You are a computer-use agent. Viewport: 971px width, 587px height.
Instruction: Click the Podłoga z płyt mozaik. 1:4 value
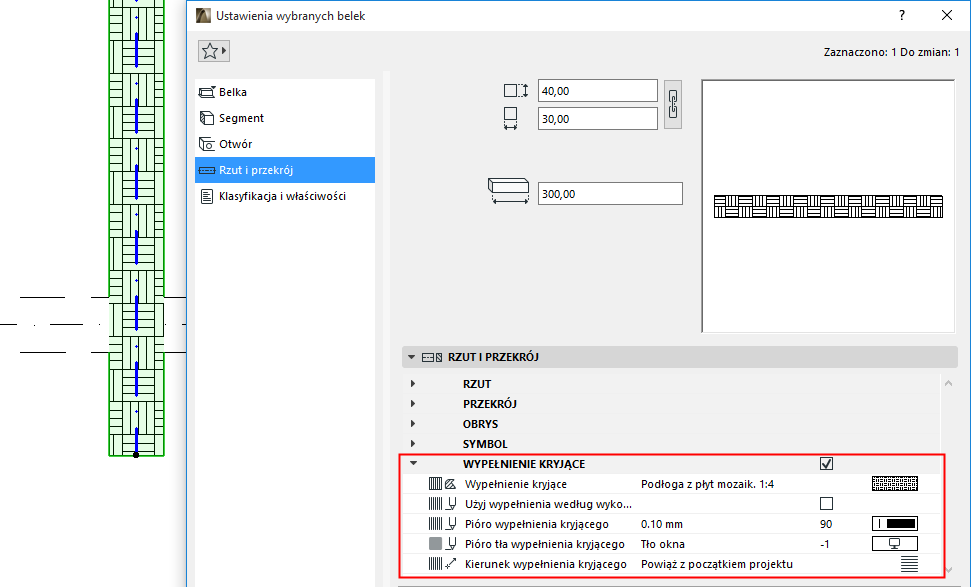click(x=707, y=484)
